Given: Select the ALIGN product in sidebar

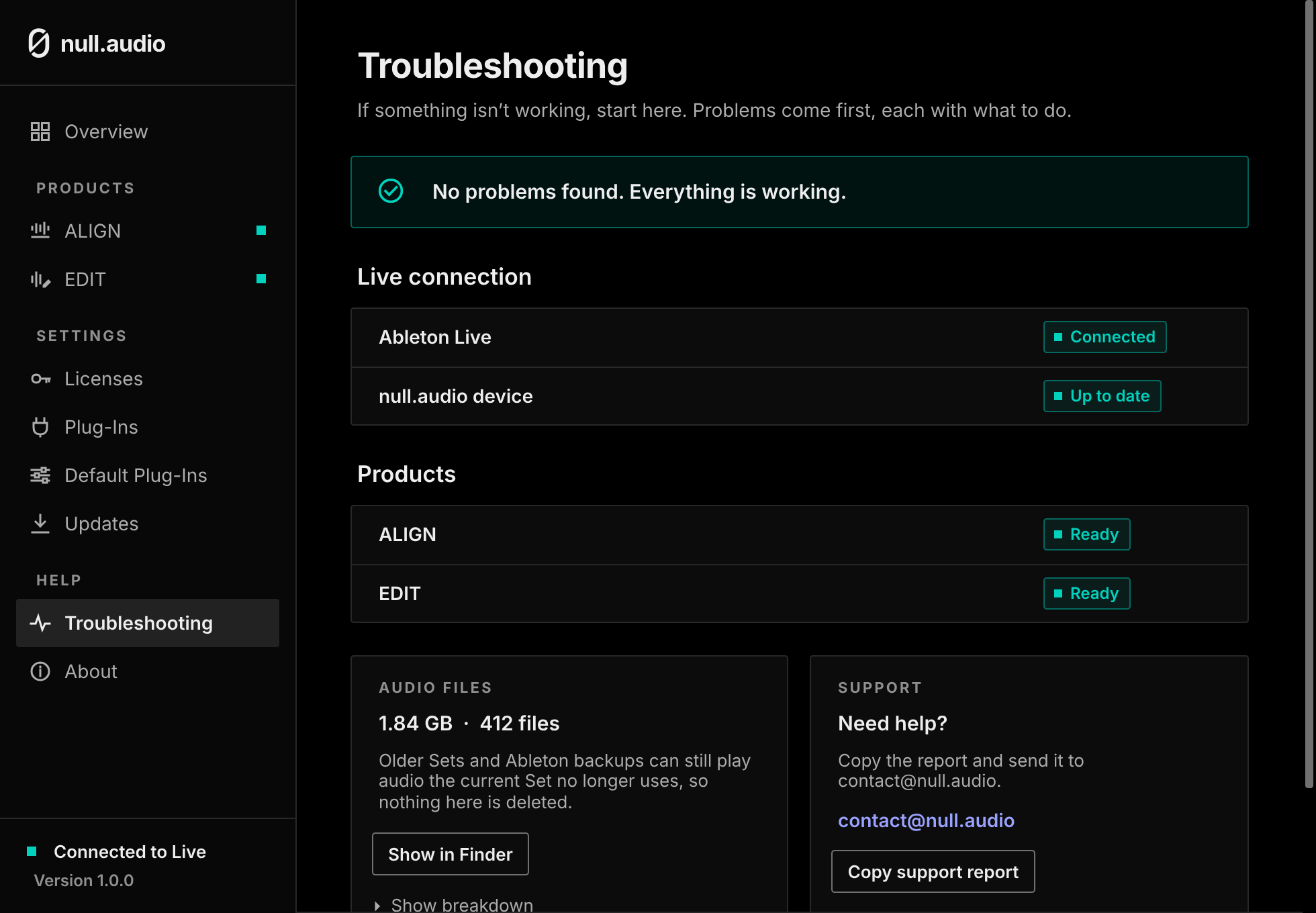Looking at the screenshot, I should click(x=148, y=231).
